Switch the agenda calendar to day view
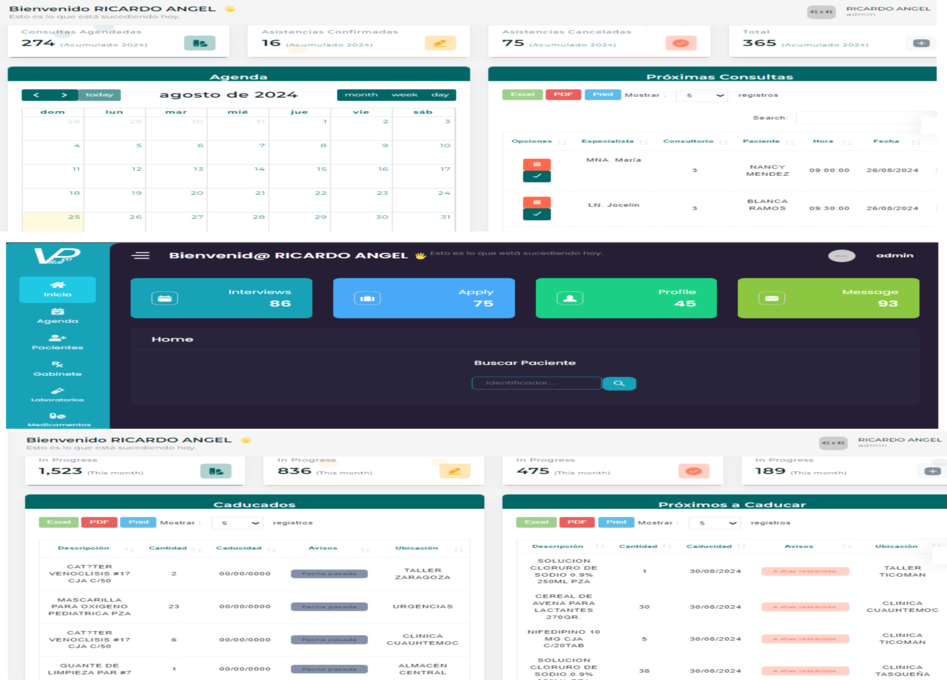This screenshot has width=947, height=680. (x=440, y=95)
